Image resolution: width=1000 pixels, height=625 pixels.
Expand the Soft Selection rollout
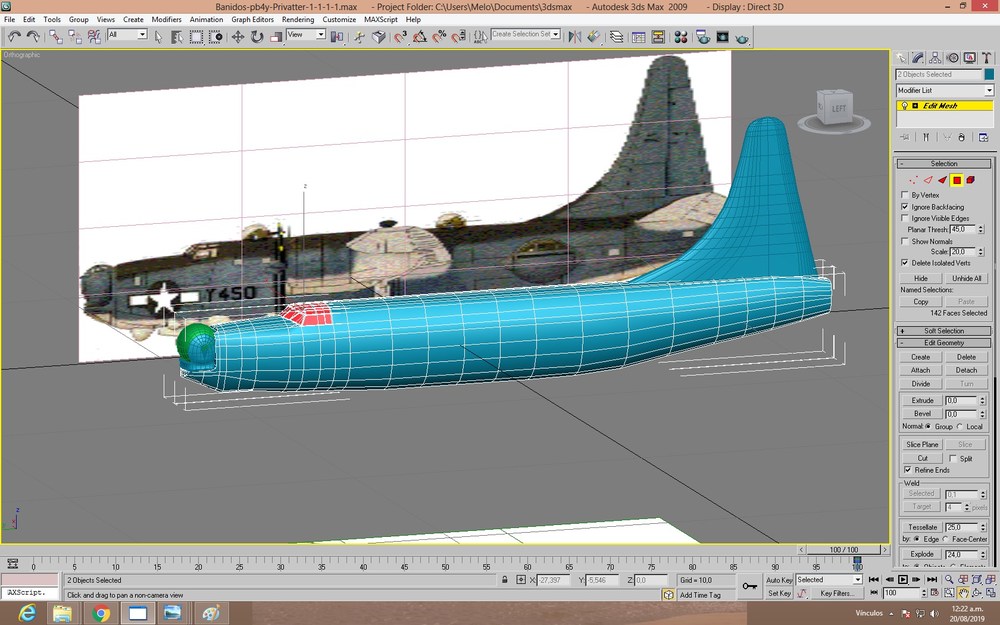tap(944, 331)
